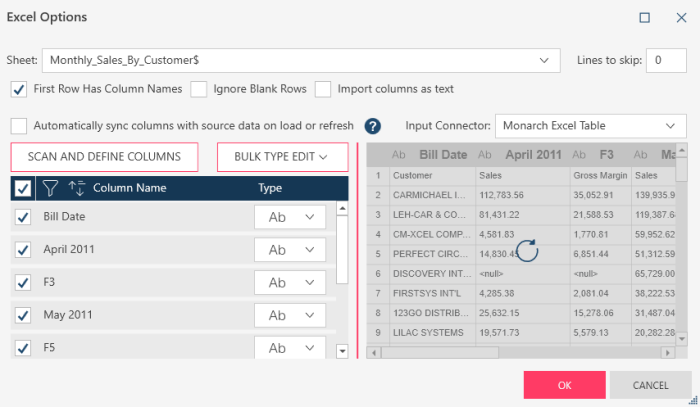This screenshot has height=407, width=700.
Task: Click the resize grip at dialog corner
Action: pyautogui.click(x=692, y=399)
